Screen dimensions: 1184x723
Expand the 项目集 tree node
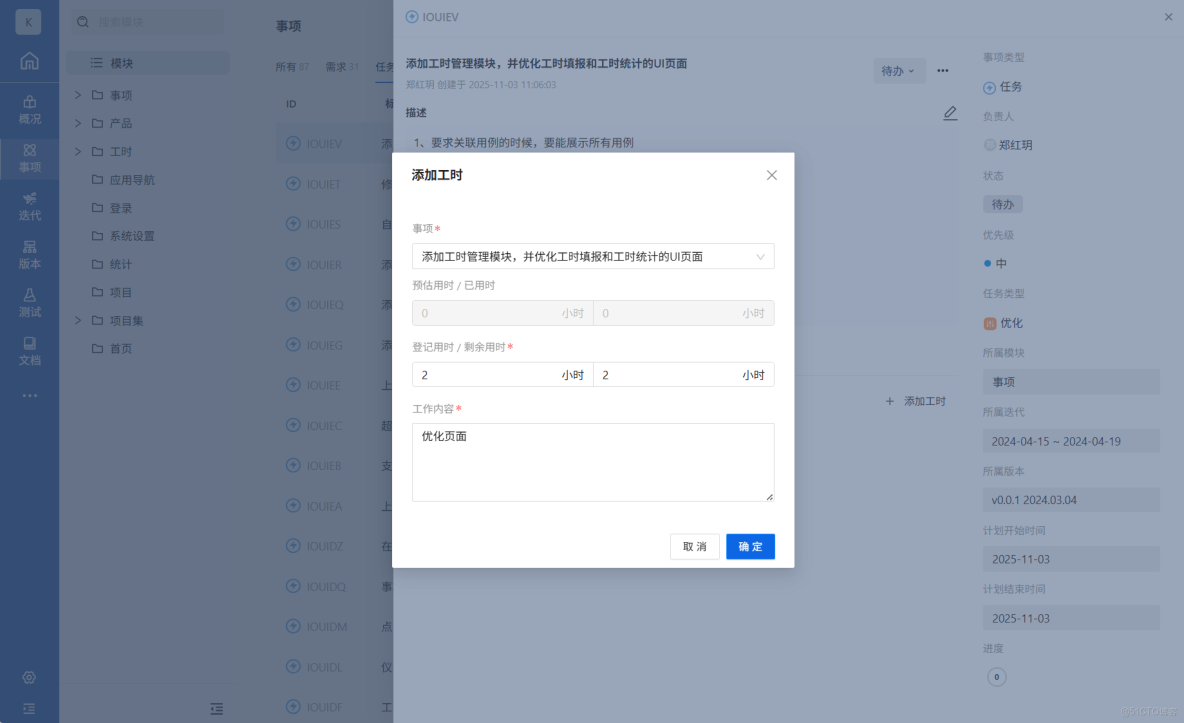click(78, 320)
